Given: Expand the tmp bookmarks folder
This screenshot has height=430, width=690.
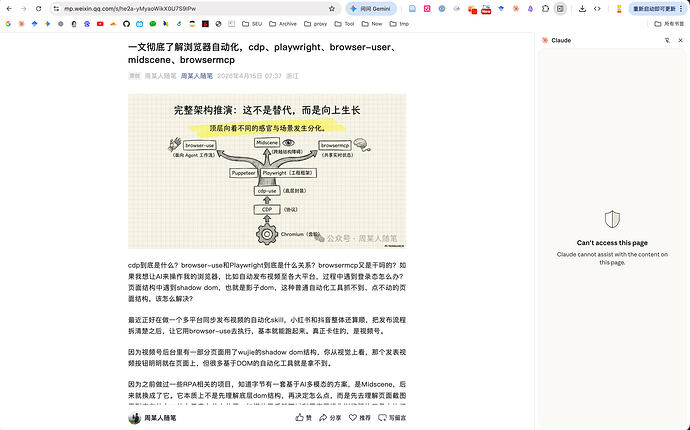Looking at the screenshot, I should point(399,24).
